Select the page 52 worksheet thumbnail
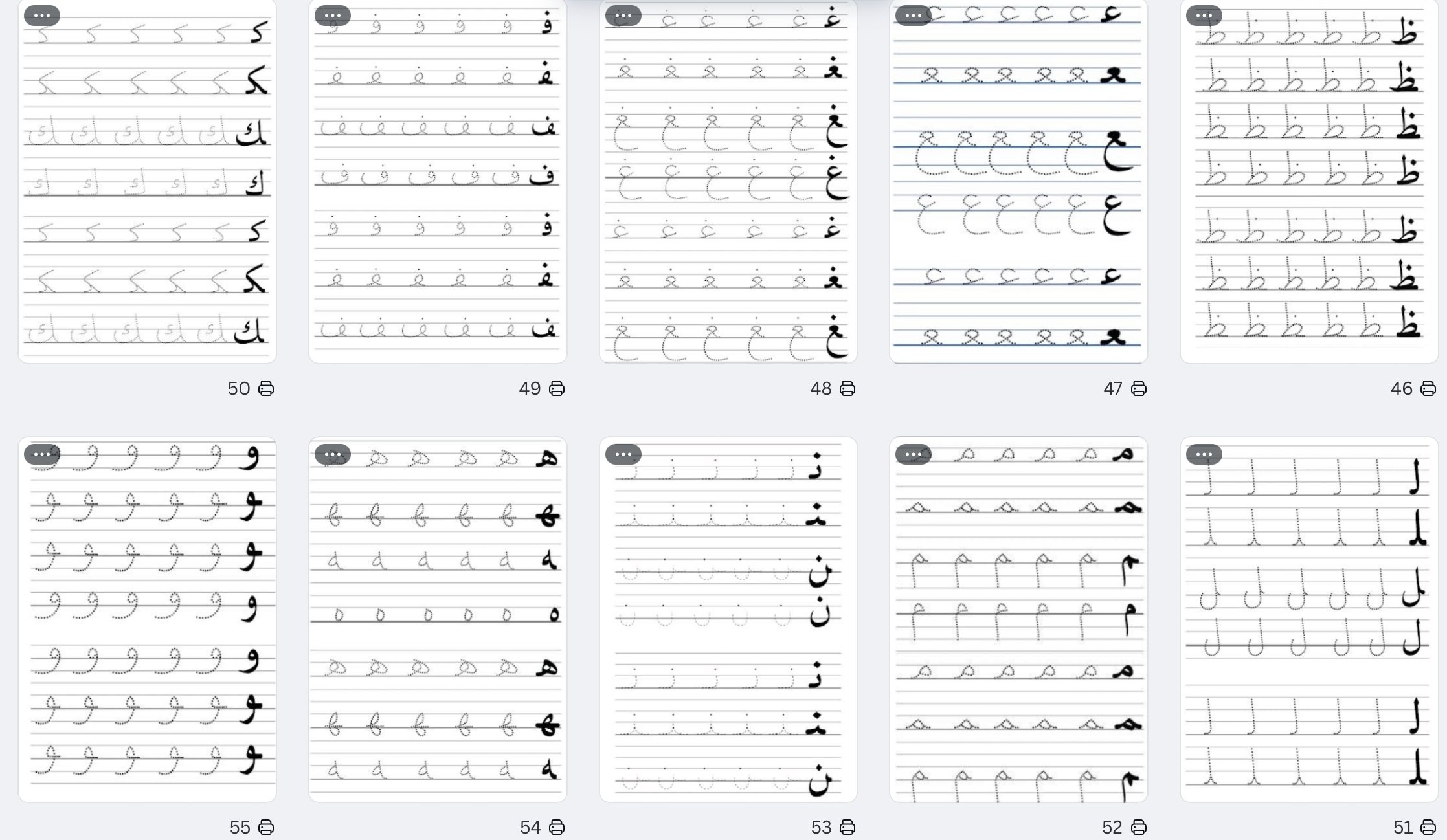 point(1018,620)
